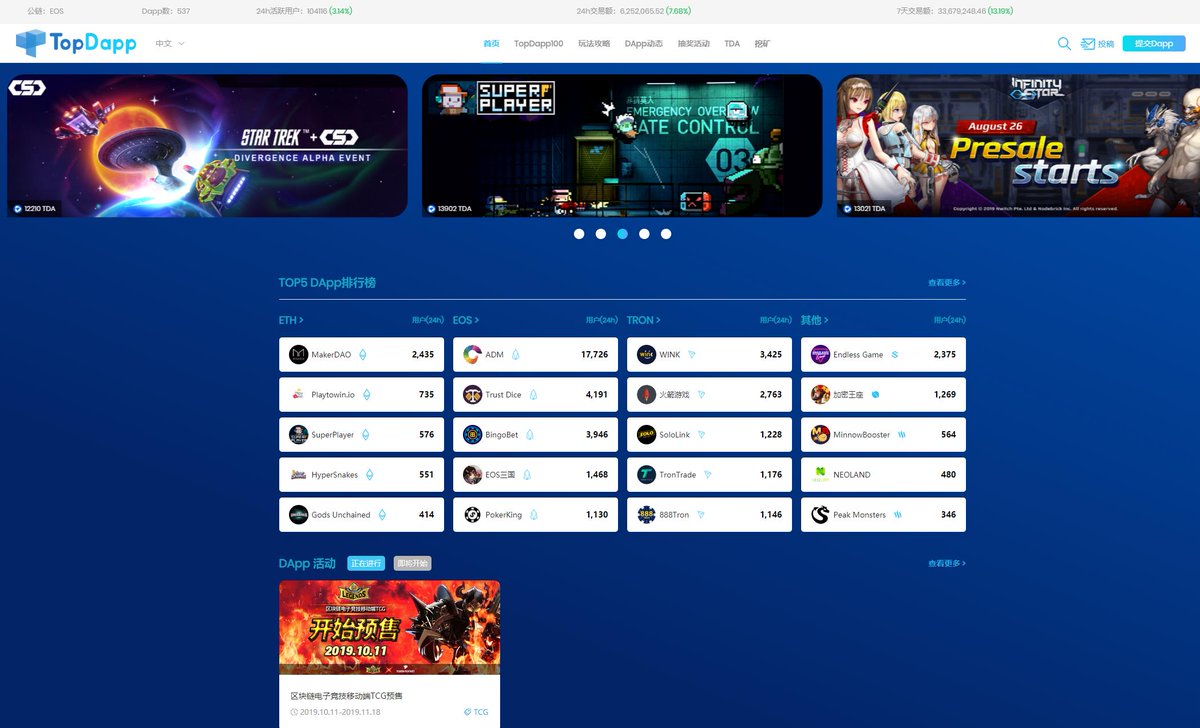Screen dimensions: 1200x728
Task: Open the Infinity Star presale banner
Action: (x=1018, y=146)
